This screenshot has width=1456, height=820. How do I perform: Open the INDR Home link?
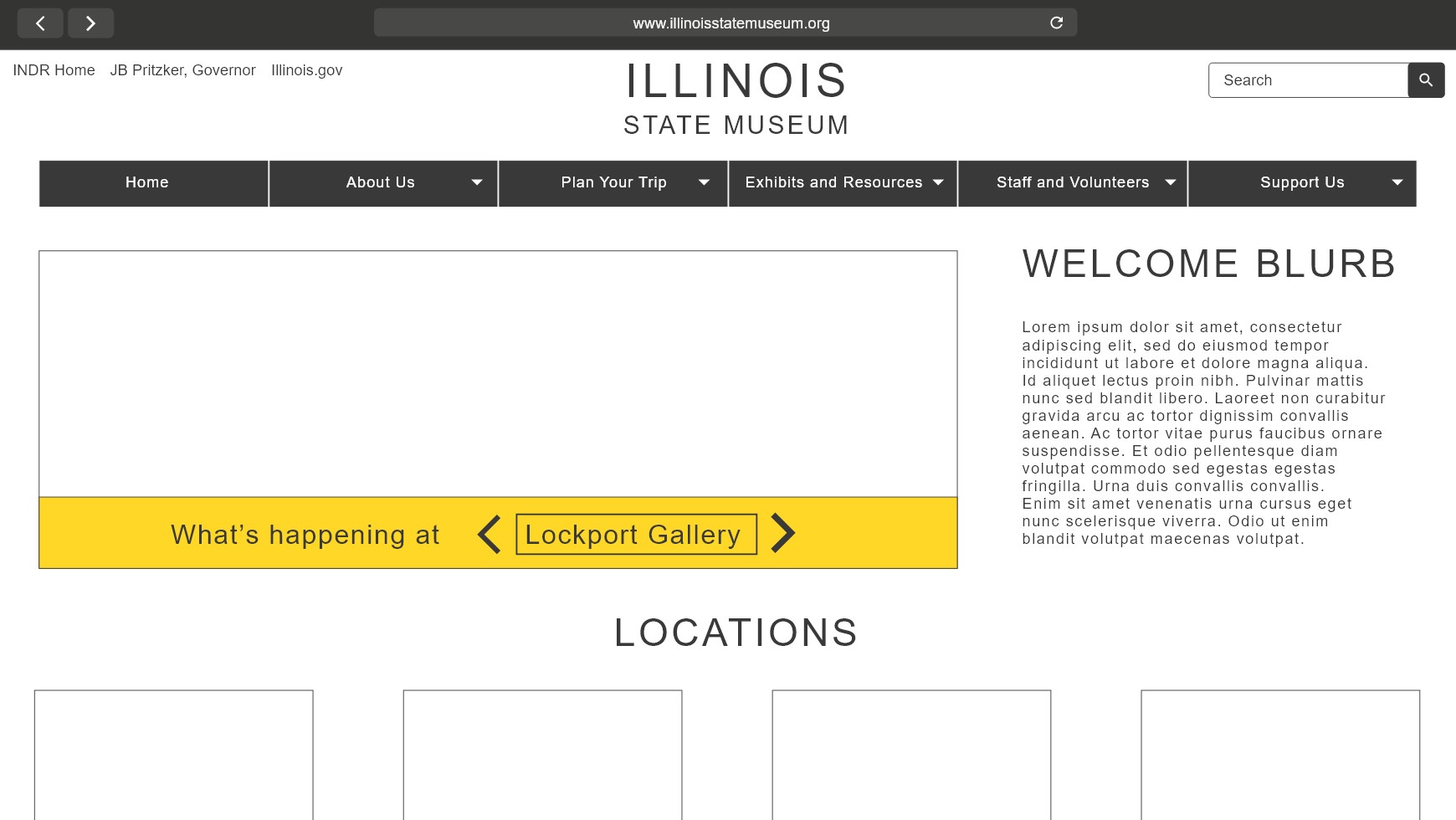54,70
